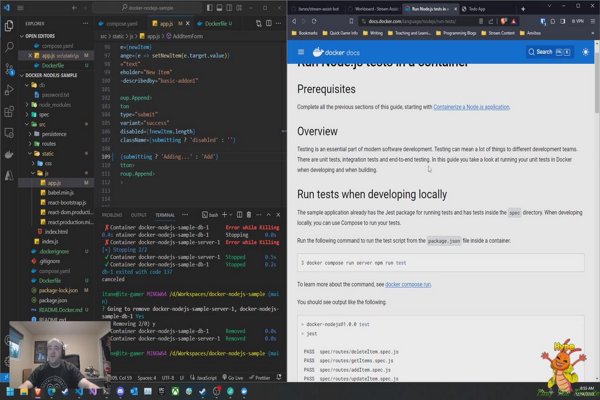The image size is (600, 400).
Task: Open the Stream Content bookmark folder
Action: tap(498, 33)
